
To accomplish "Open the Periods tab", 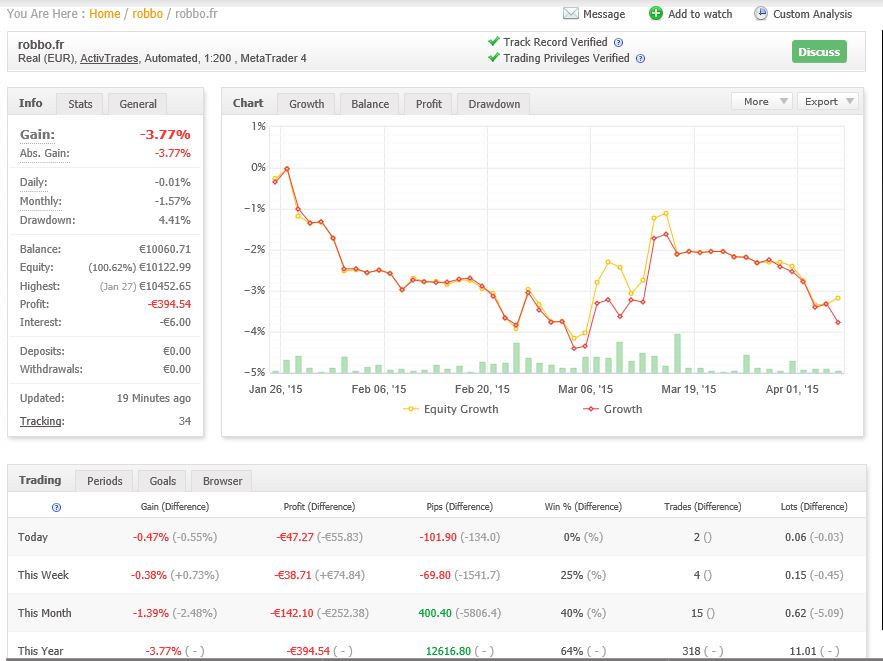I will tap(105, 481).
